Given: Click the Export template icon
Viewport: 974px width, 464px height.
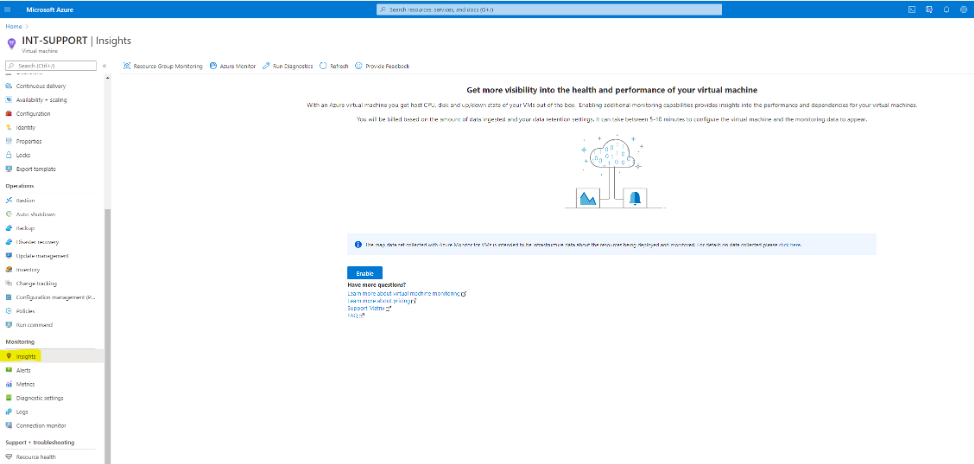Looking at the screenshot, I should 9,168.
